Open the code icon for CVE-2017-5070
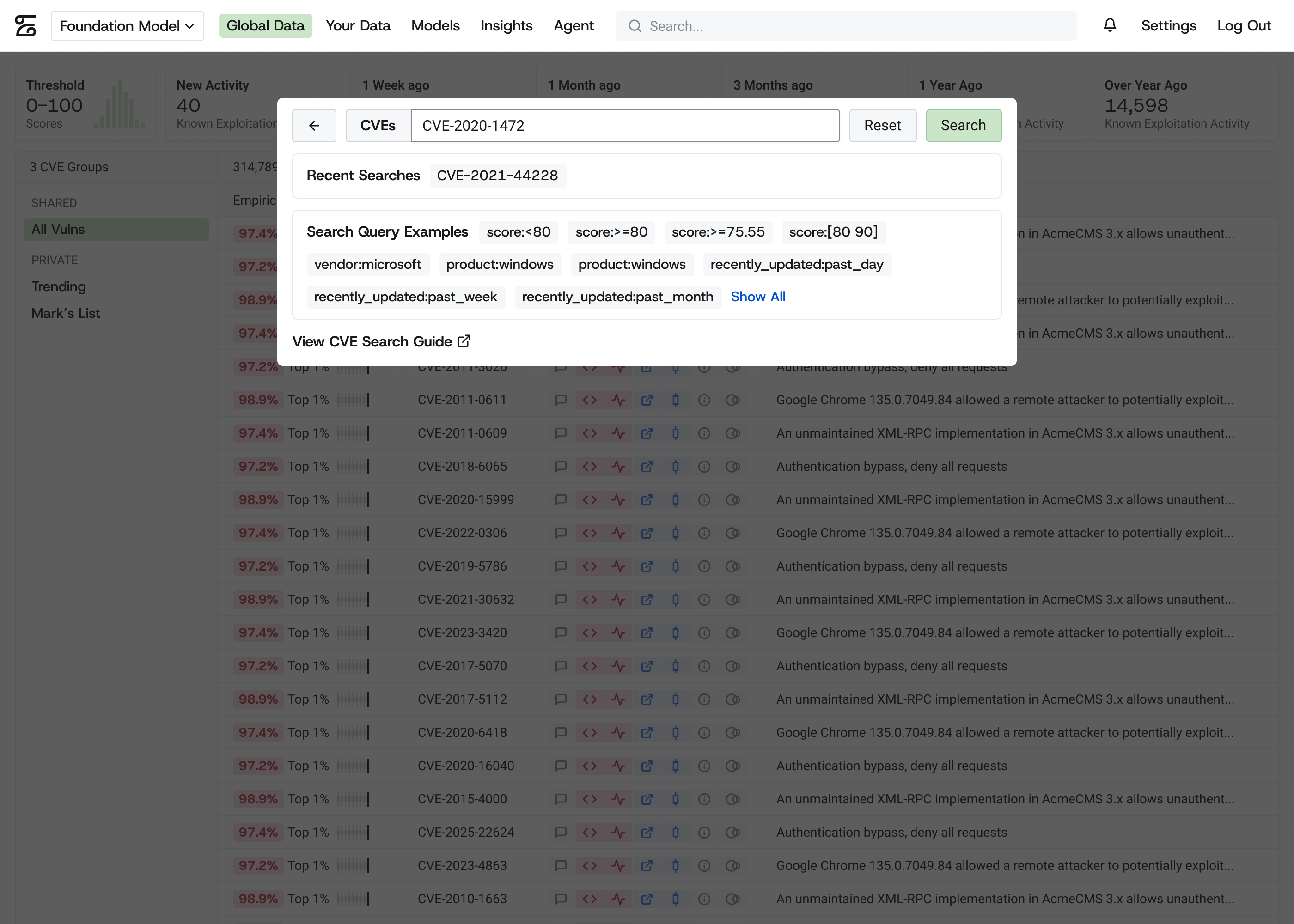1294x924 pixels. [x=590, y=666]
